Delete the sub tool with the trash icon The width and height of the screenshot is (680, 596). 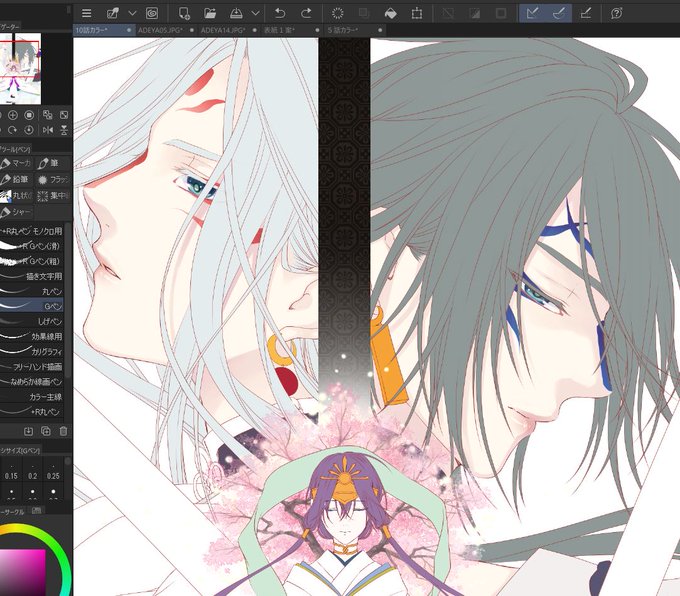tap(63, 431)
